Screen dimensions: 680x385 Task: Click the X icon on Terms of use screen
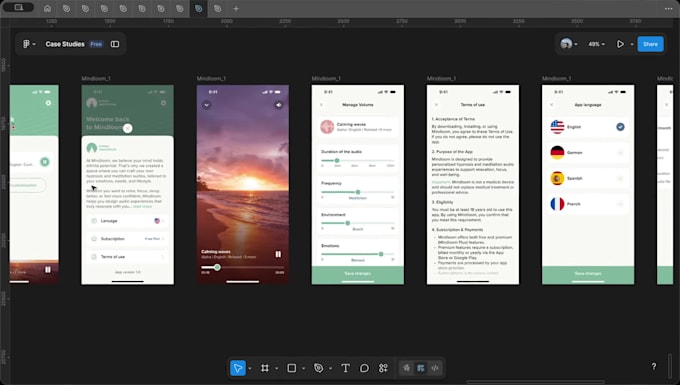(x=436, y=105)
